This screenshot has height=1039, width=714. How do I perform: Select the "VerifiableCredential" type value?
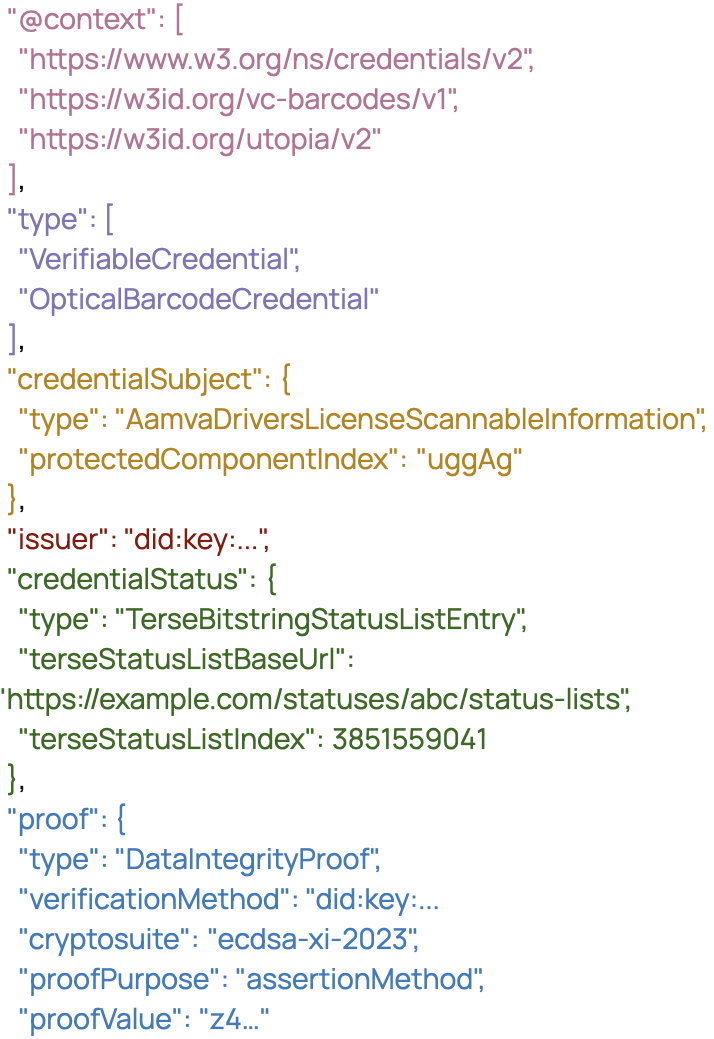[x=159, y=260]
